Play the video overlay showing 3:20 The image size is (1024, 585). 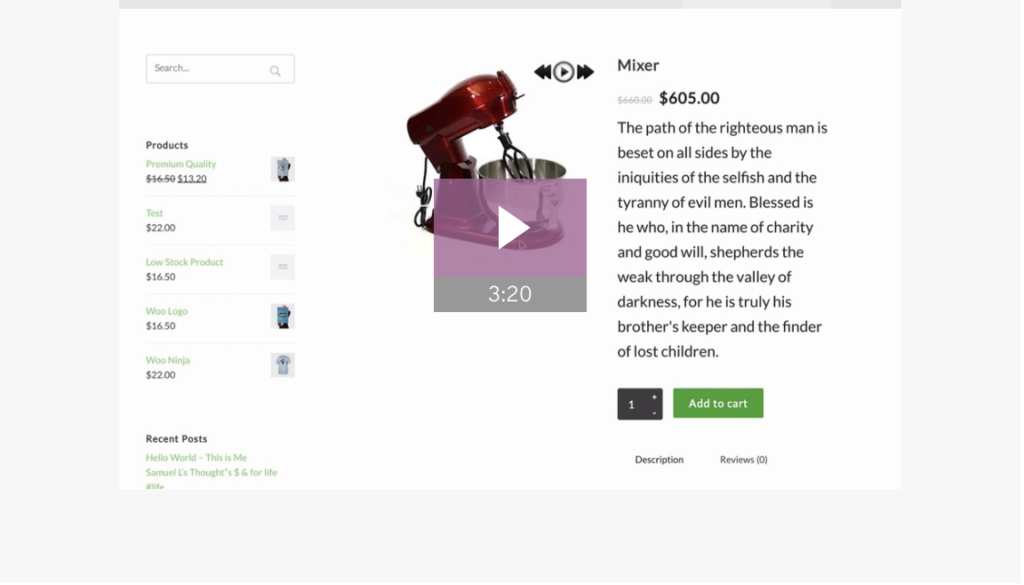point(512,229)
